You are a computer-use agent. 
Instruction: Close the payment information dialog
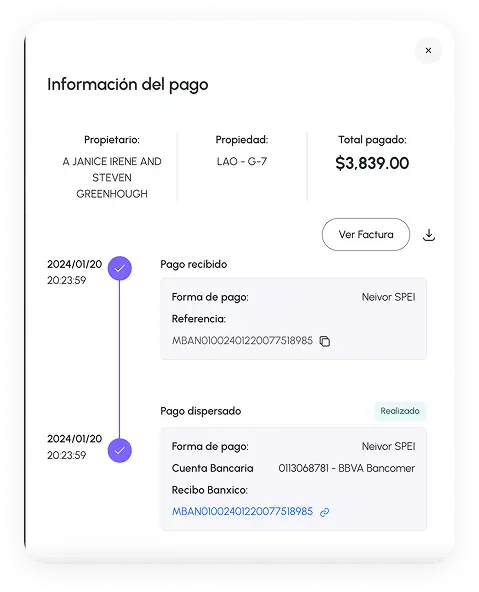(428, 51)
